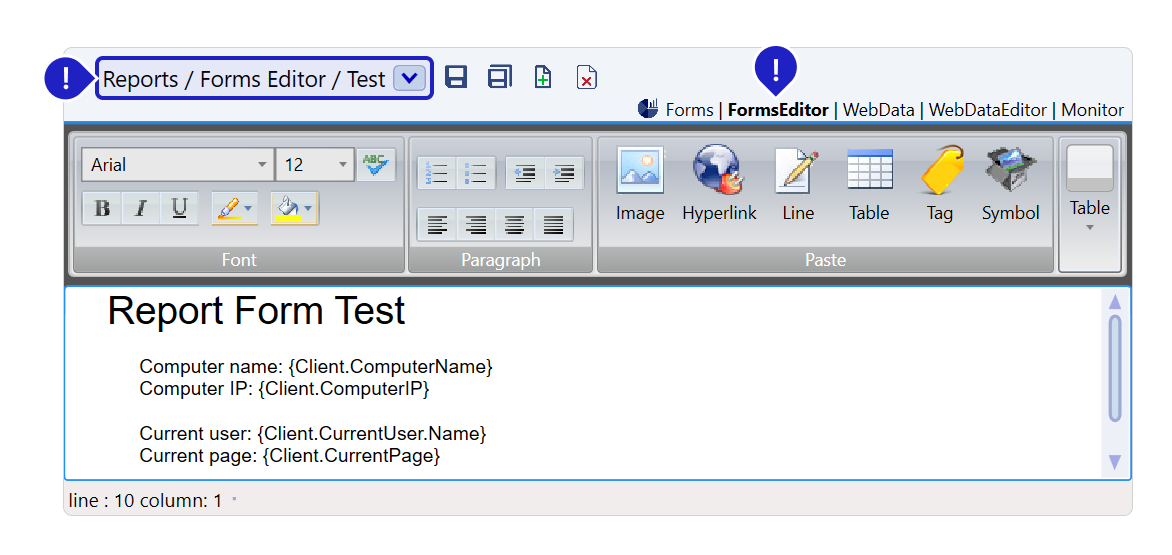This screenshot has height=555, width=1172.
Task: Run the ABC spell check
Action: (377, 164)
